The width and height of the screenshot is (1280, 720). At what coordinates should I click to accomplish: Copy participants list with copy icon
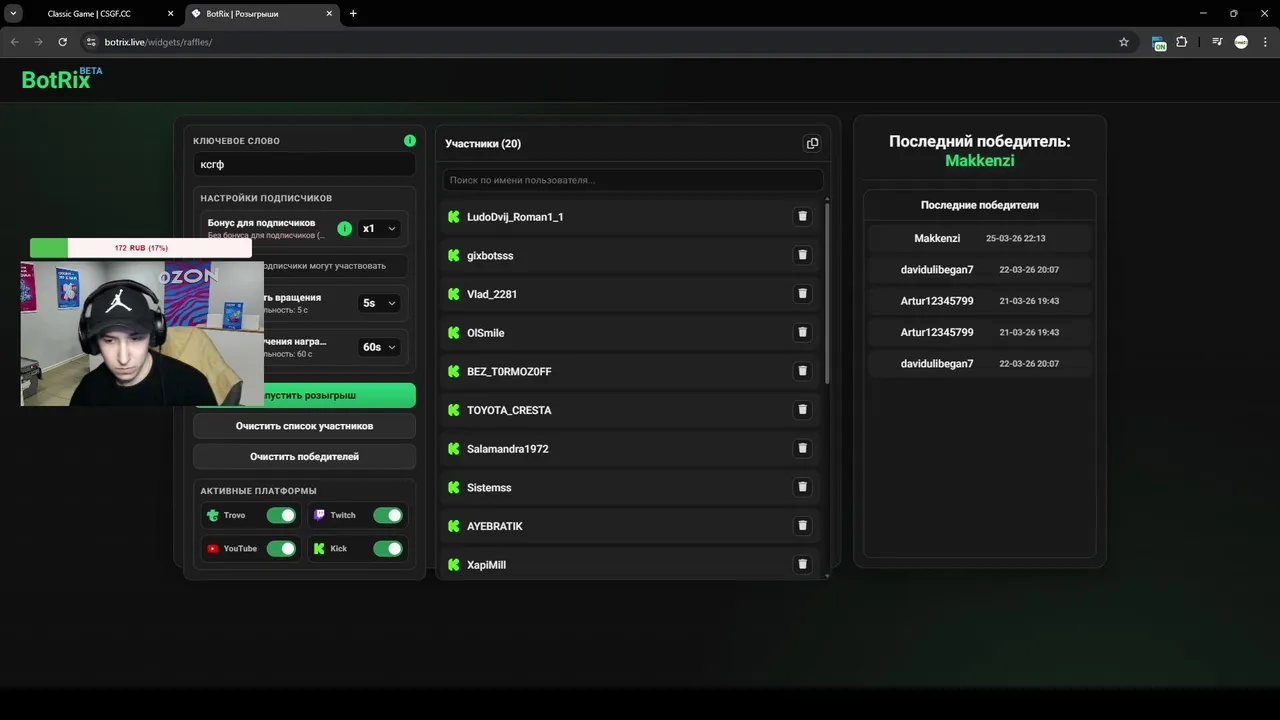[812, 143]
